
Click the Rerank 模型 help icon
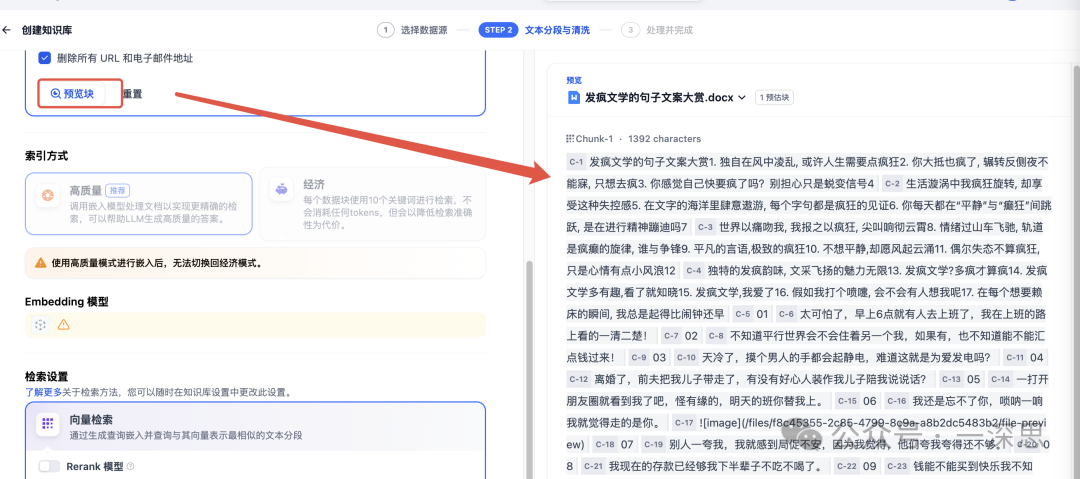pyautogui.click(x=131, y=467)
